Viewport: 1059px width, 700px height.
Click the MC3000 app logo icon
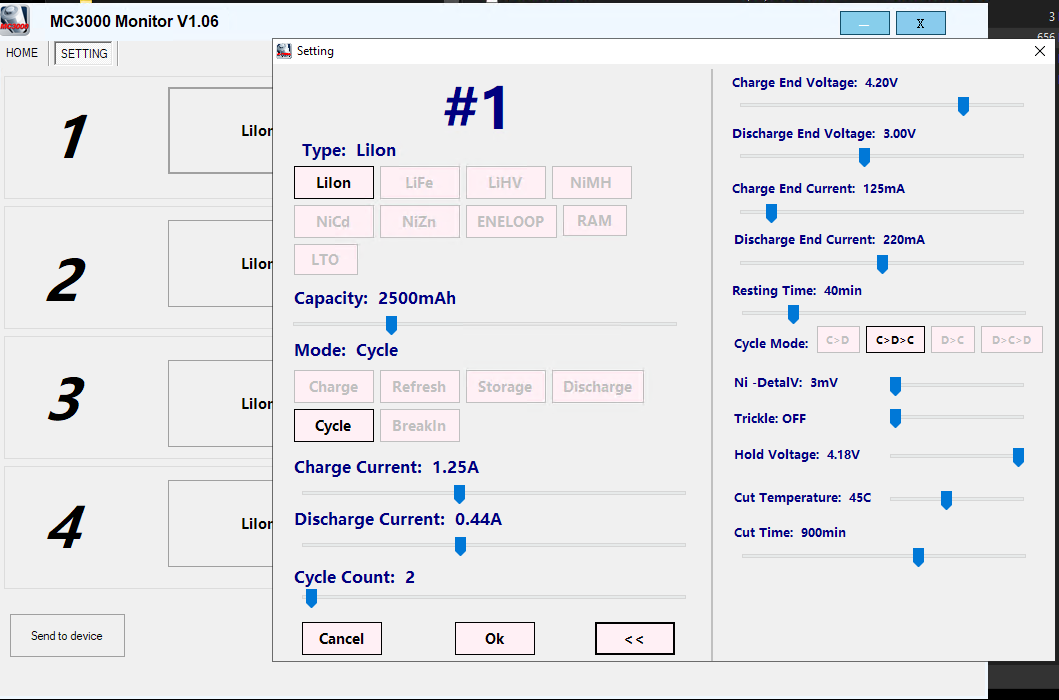tap(15, 20)
